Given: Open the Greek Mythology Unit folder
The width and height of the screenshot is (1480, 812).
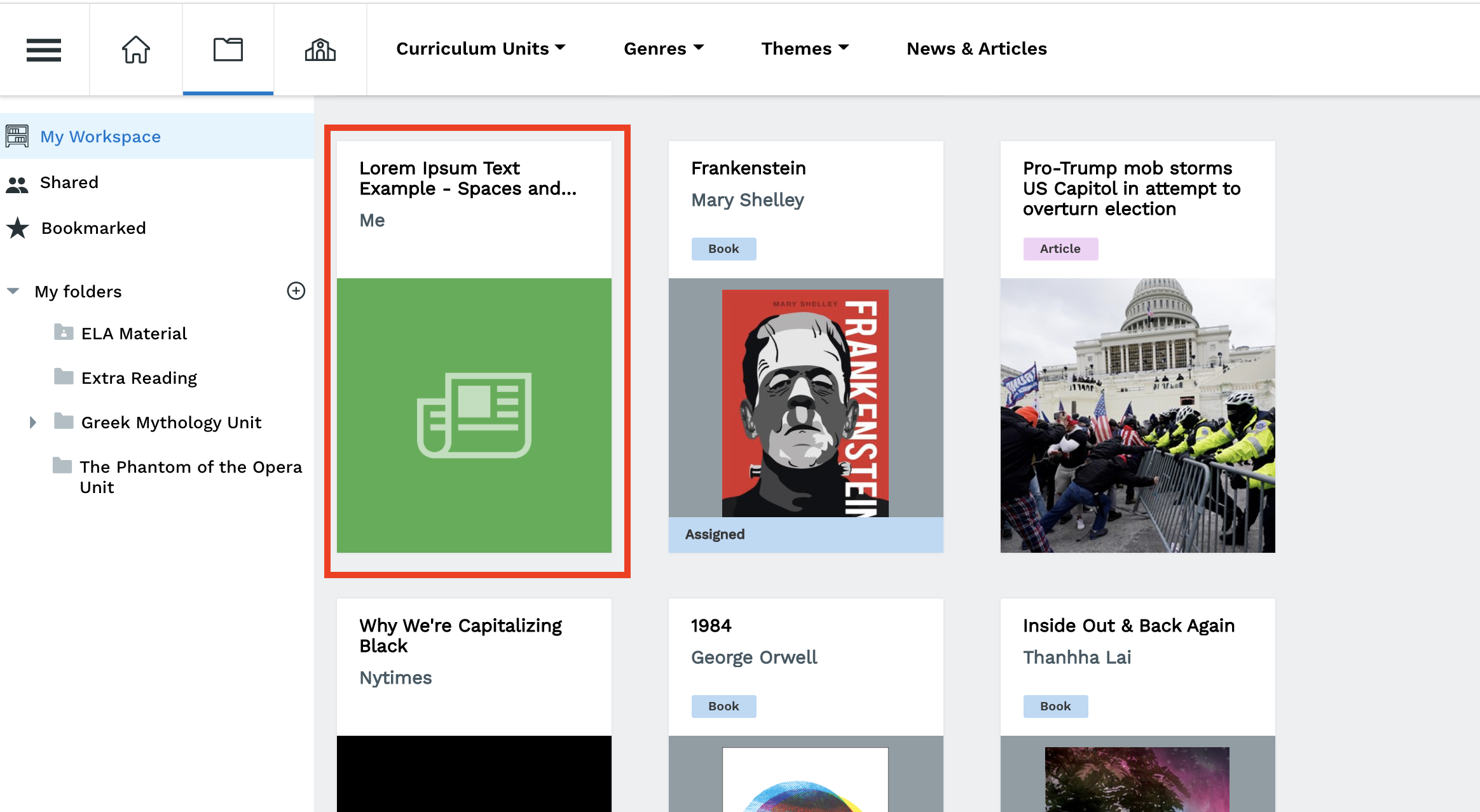Looking at the screenshot, I should 171,423.
